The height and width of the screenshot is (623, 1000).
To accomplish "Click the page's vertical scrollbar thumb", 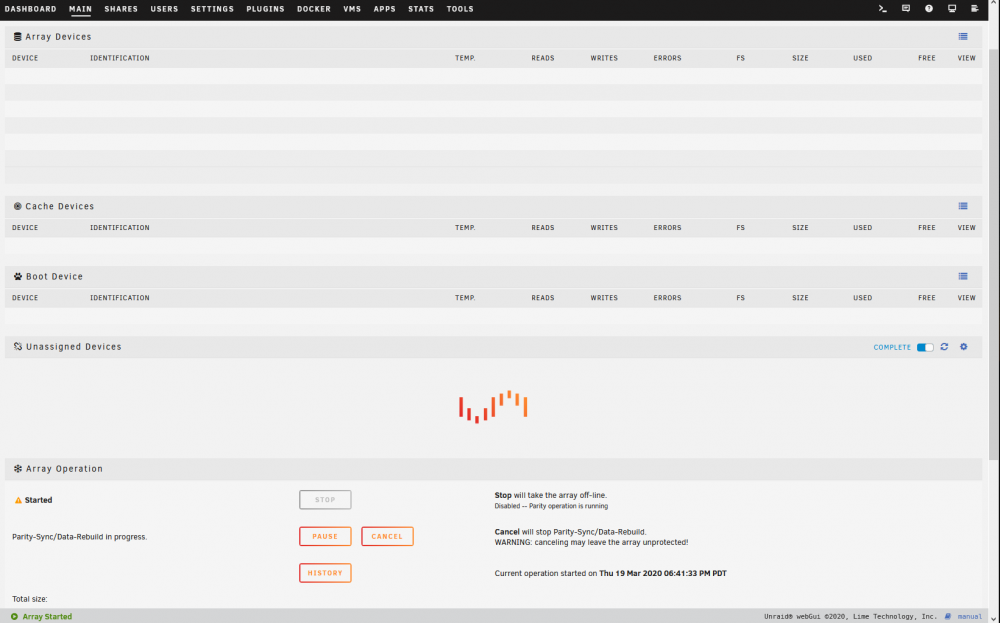I will coord(994,255).
